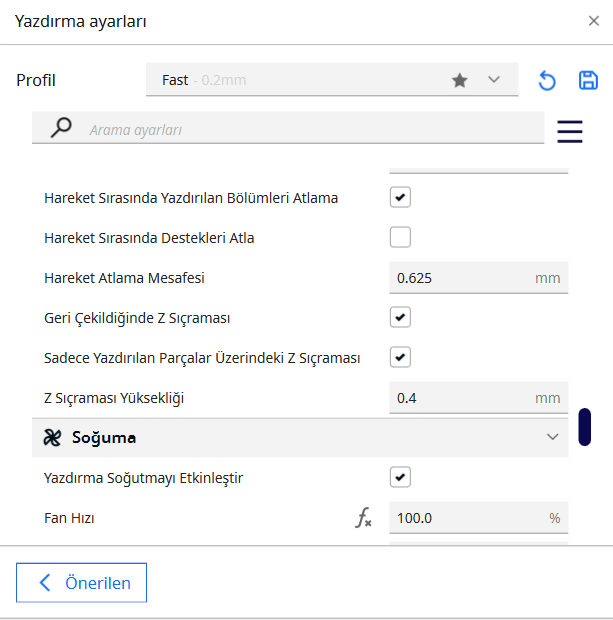The image size is (613, 620).
Task: Close the Yazdırma ayarları panel
Action: pos(594,20)
